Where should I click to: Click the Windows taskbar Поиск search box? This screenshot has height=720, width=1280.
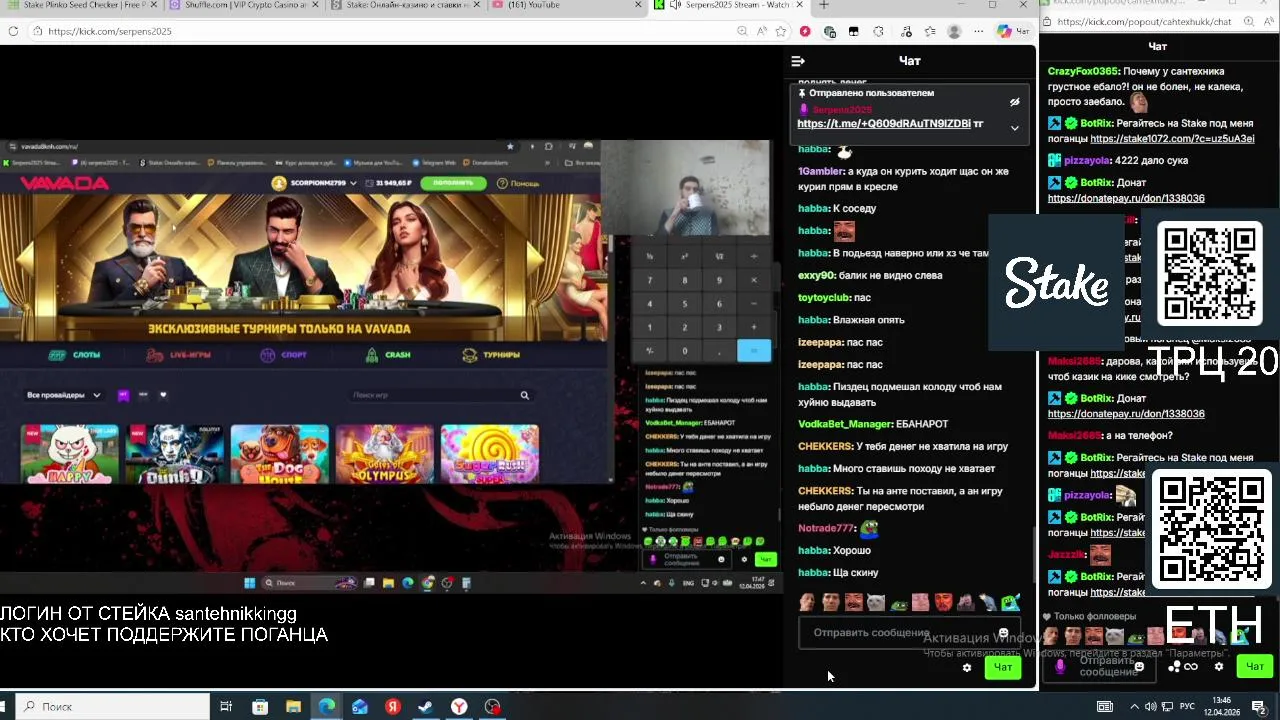click(x=114, y=707)
